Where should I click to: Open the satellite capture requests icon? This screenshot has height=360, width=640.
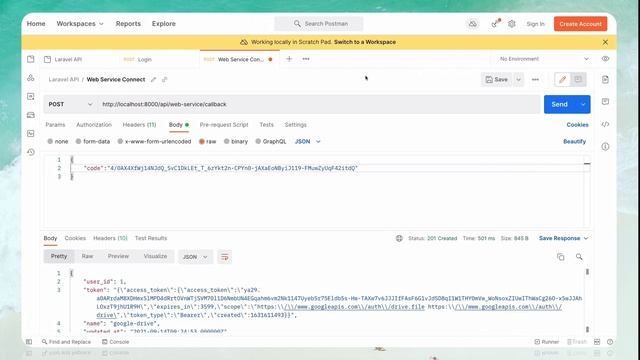click(495, 24)
